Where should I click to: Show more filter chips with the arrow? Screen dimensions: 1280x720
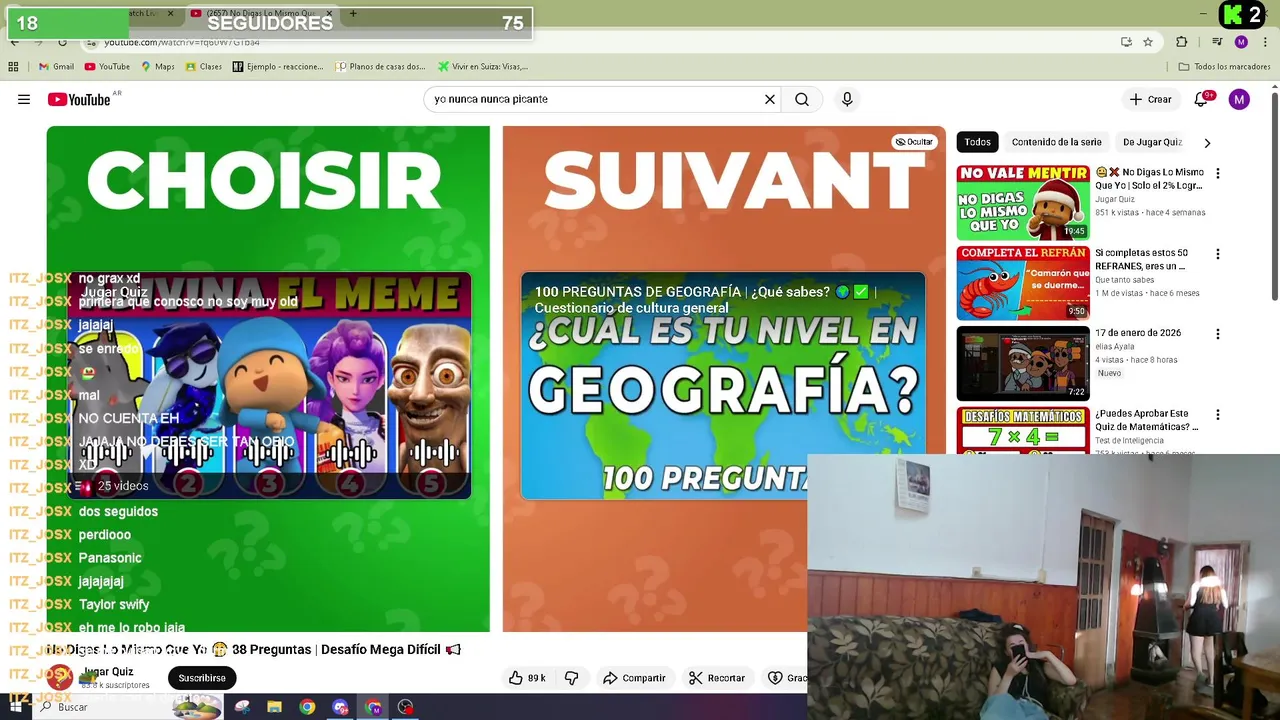click(1207, 143)
